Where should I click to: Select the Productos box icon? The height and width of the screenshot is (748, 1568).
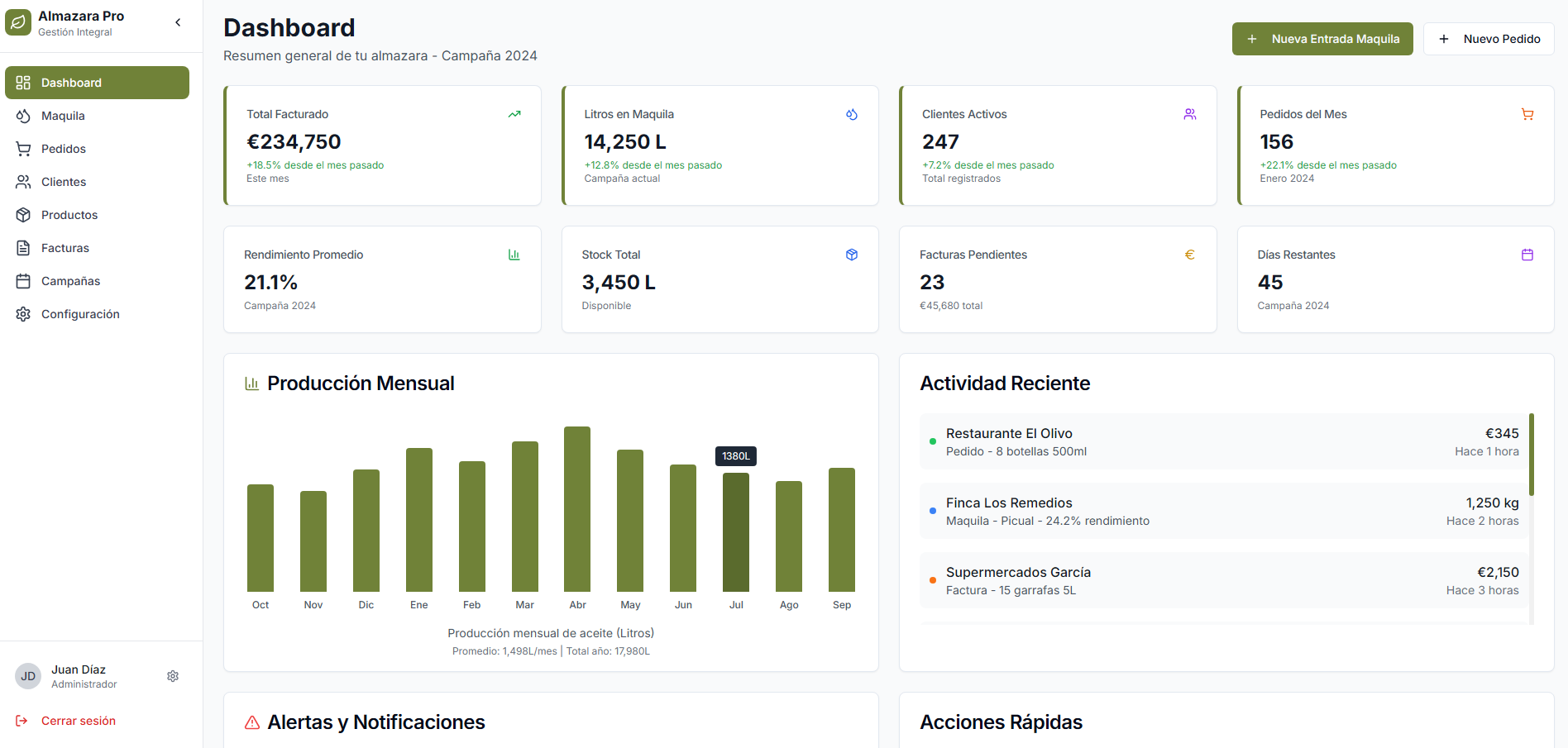(x=23, y=215)
